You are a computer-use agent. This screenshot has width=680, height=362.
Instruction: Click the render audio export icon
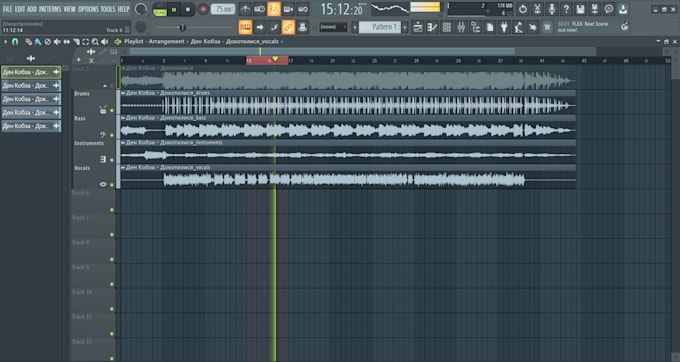(x=595, y=9)
